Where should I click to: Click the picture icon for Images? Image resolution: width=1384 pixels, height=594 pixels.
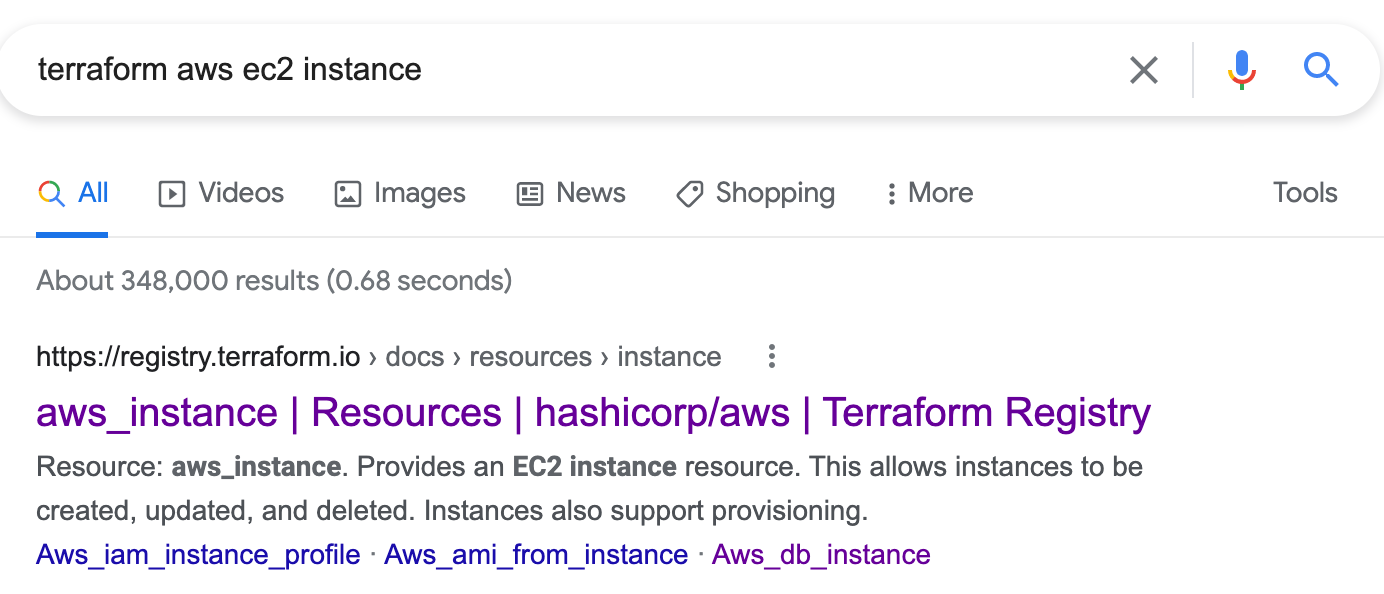coord(347,194)
